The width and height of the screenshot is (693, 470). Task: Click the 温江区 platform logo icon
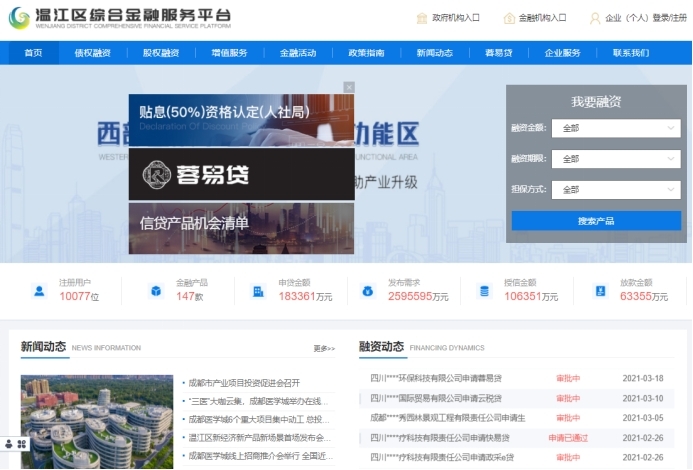(19, 18)
